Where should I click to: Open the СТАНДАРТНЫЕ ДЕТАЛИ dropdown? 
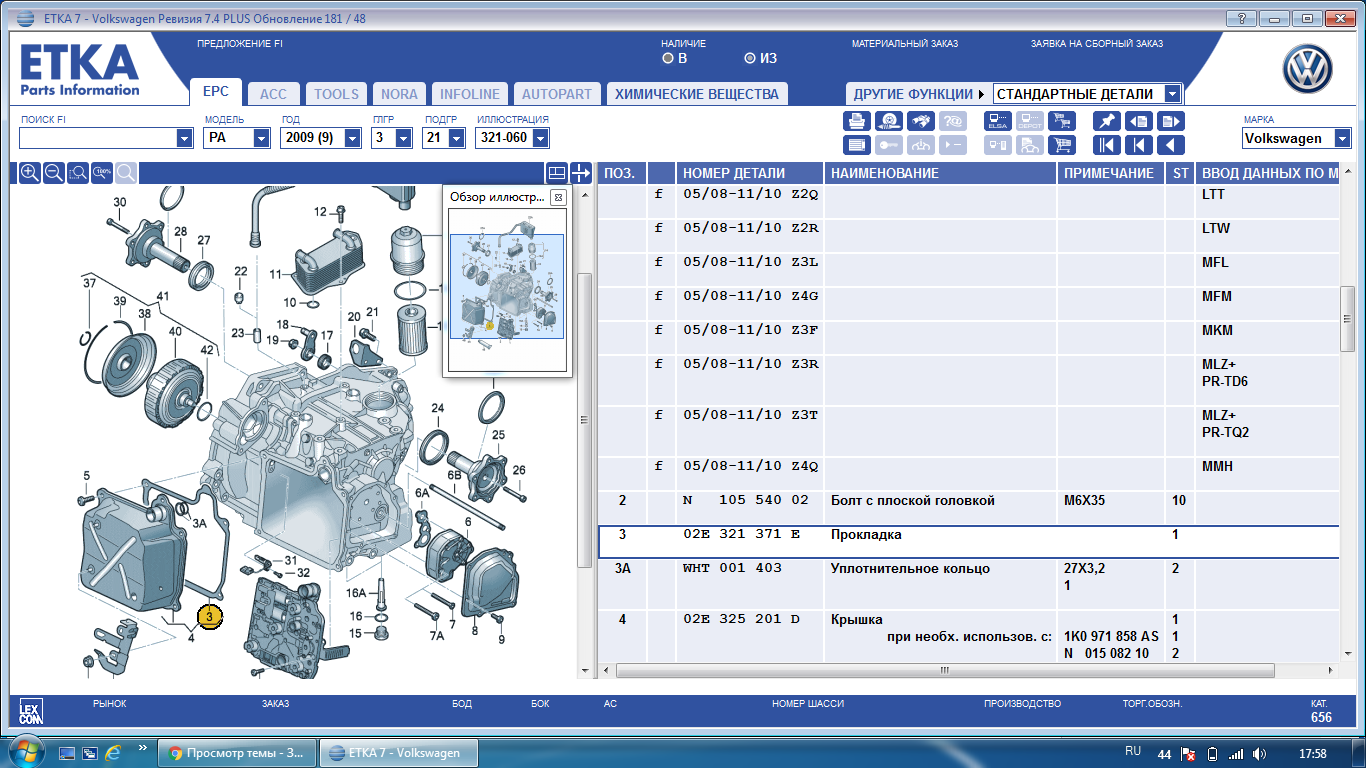[1173, 94]
